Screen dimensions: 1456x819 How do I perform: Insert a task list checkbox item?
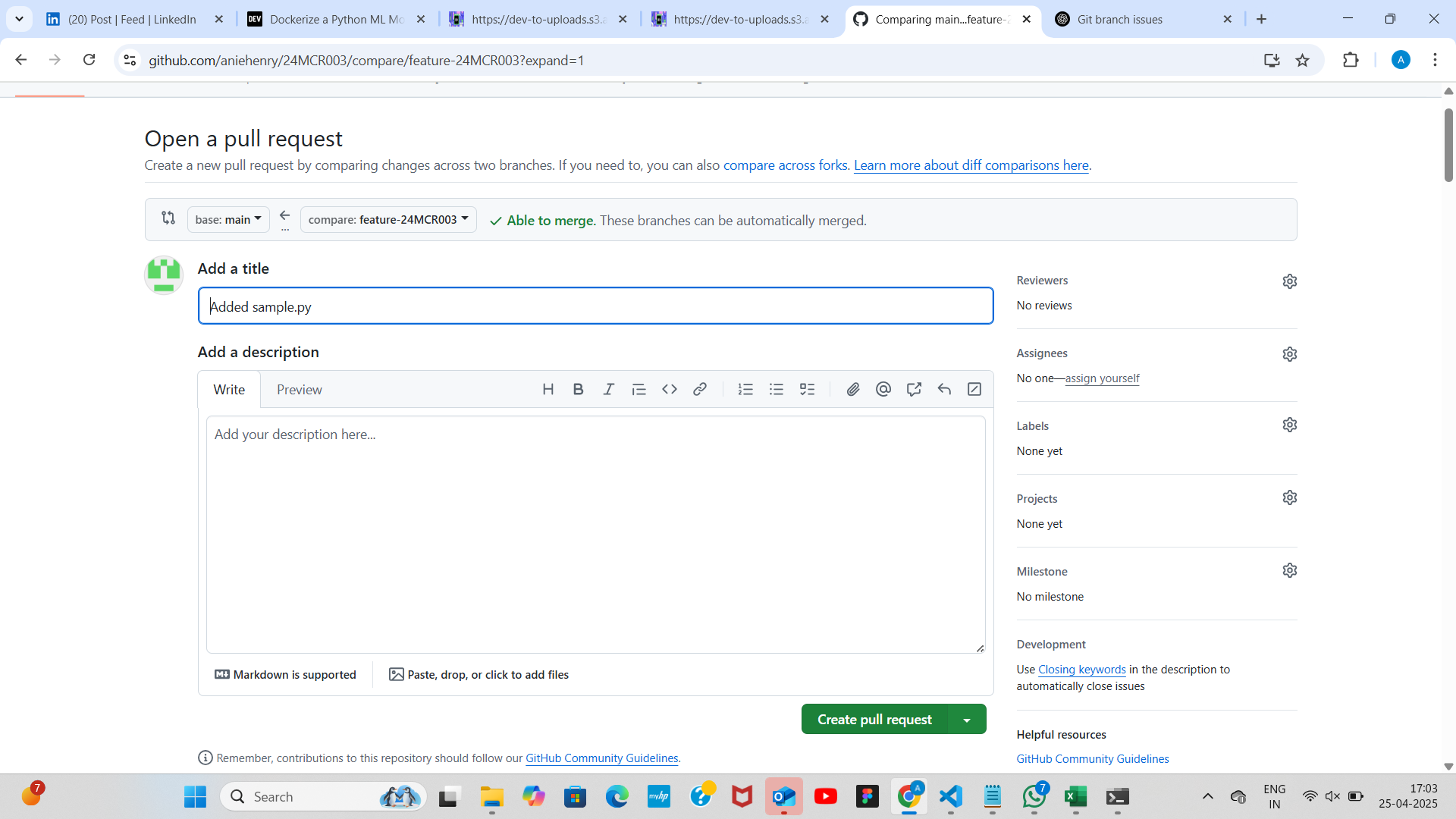807,389
